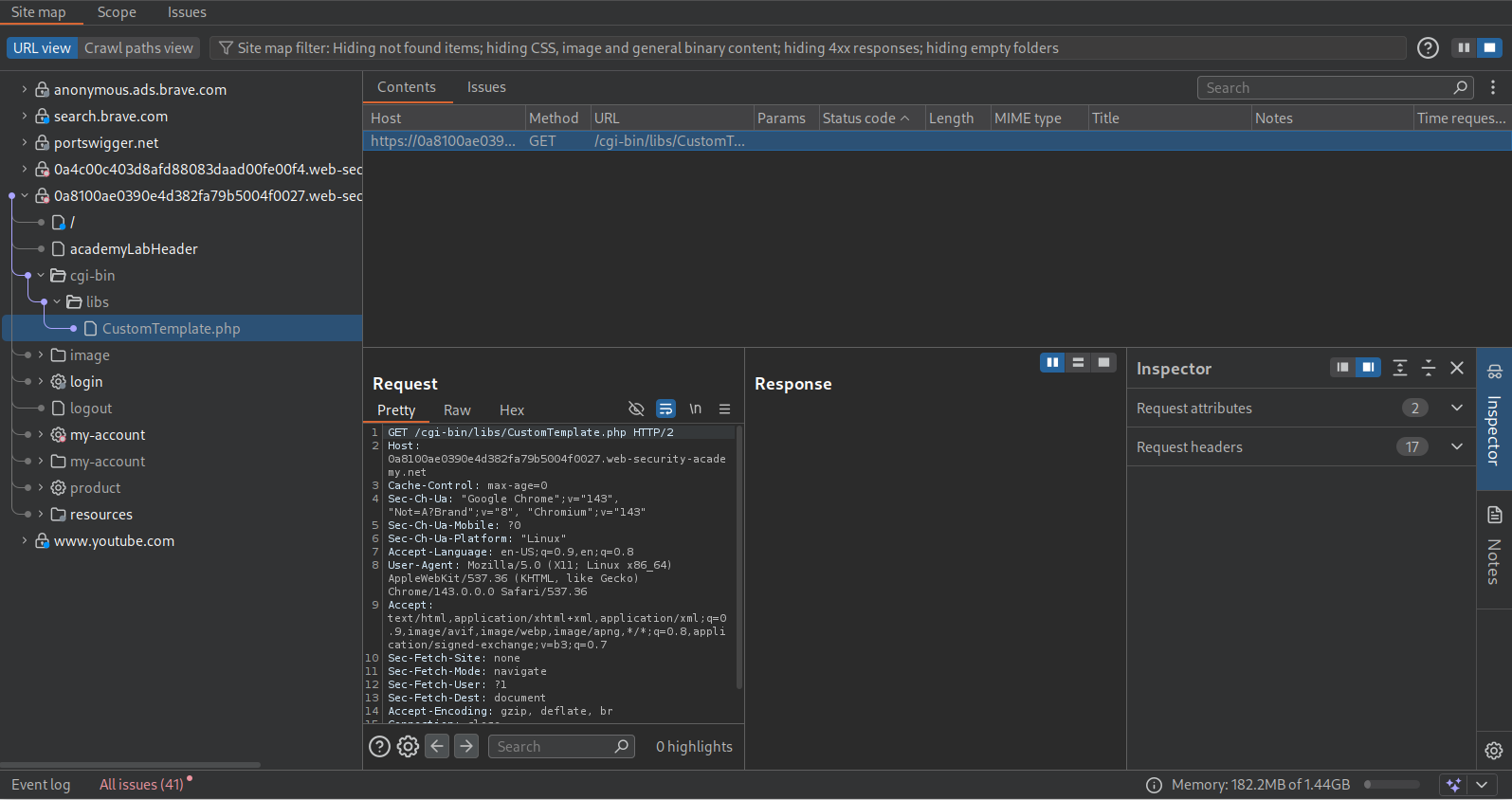Toggle line wrap in request editor

pyautogui.click(x=666, y=409)
